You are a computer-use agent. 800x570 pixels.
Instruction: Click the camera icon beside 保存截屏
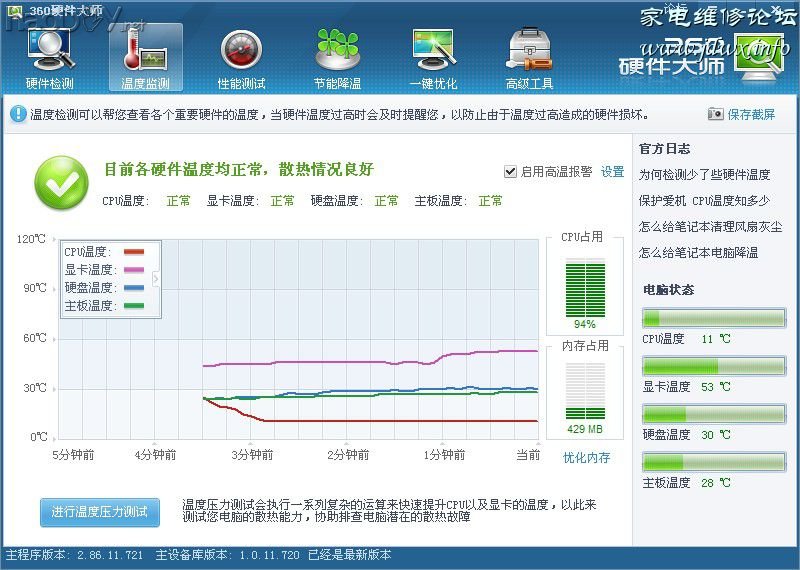pyautogui.click(x=715, y=115)
